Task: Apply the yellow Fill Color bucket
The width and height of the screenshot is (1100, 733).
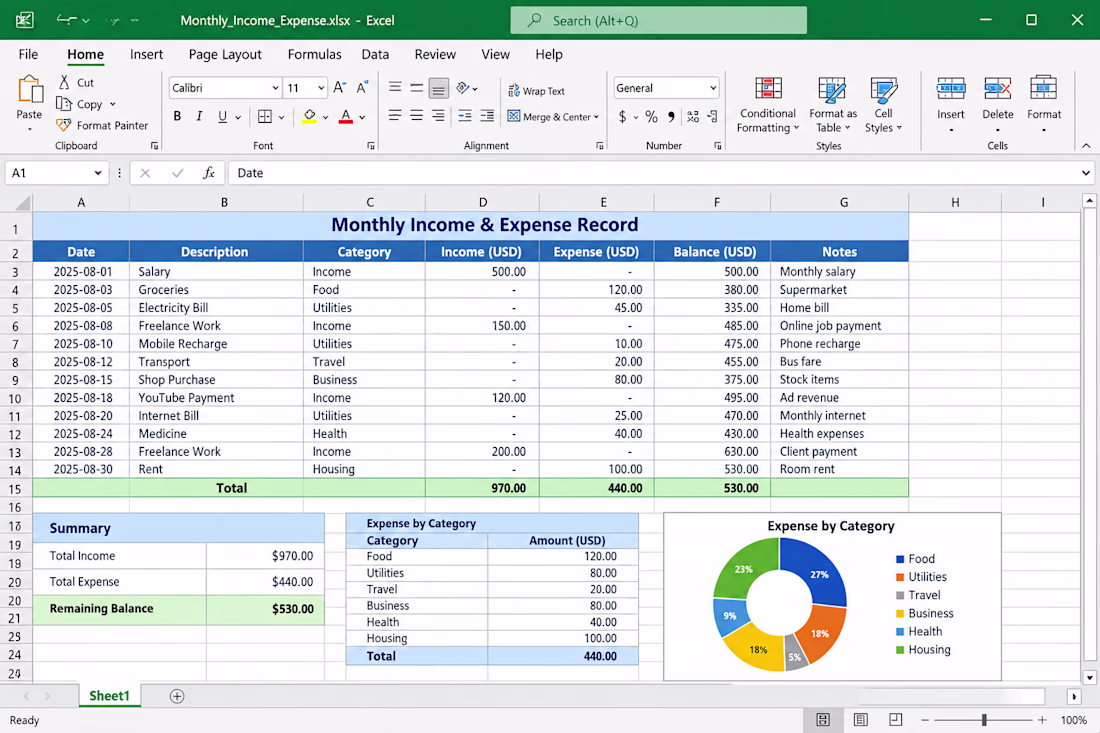Action: (x=309, y=116)
